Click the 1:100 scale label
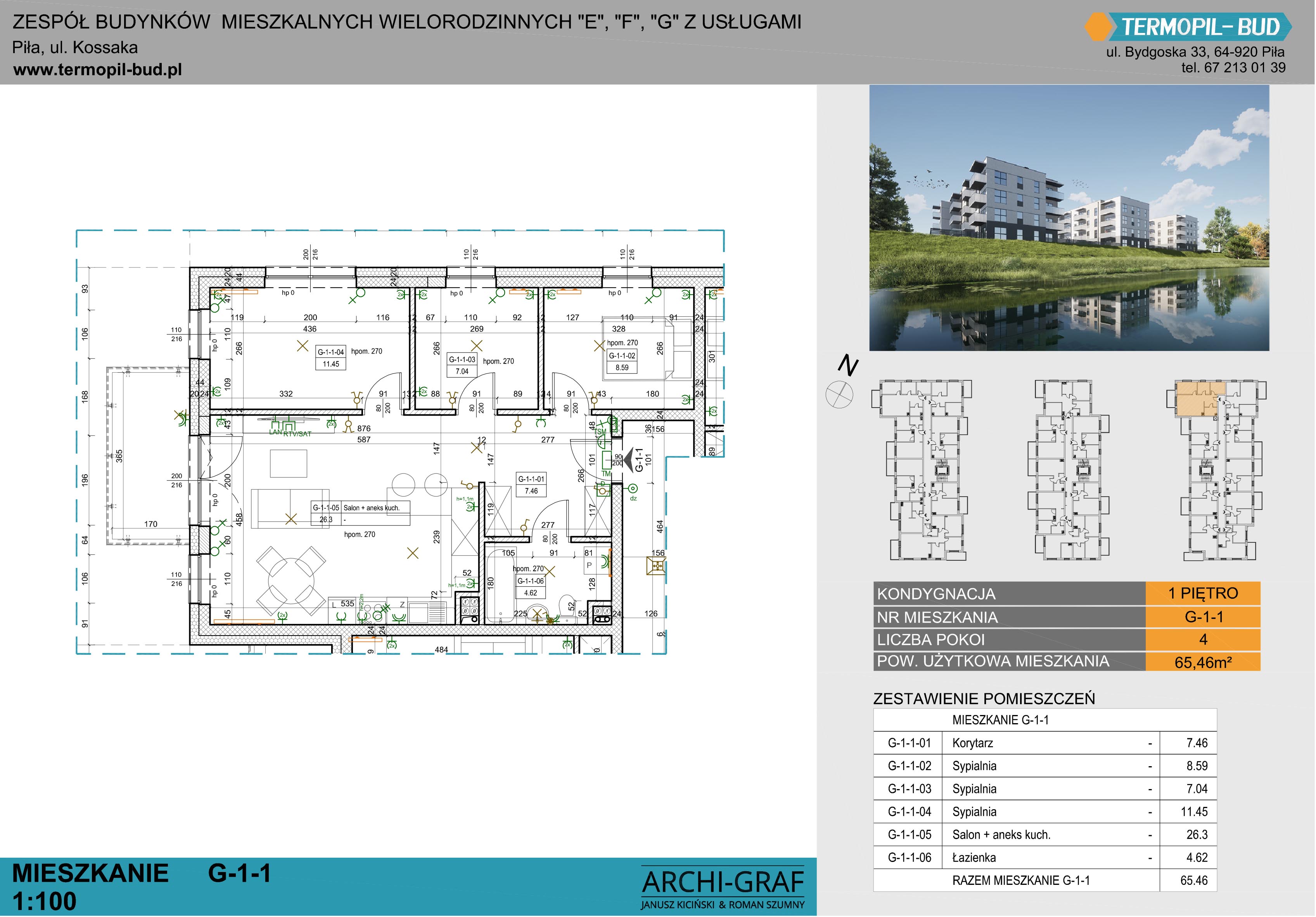Image resolution: width=1316 pixels, height=917 pixels. click(x=44, y=901)
